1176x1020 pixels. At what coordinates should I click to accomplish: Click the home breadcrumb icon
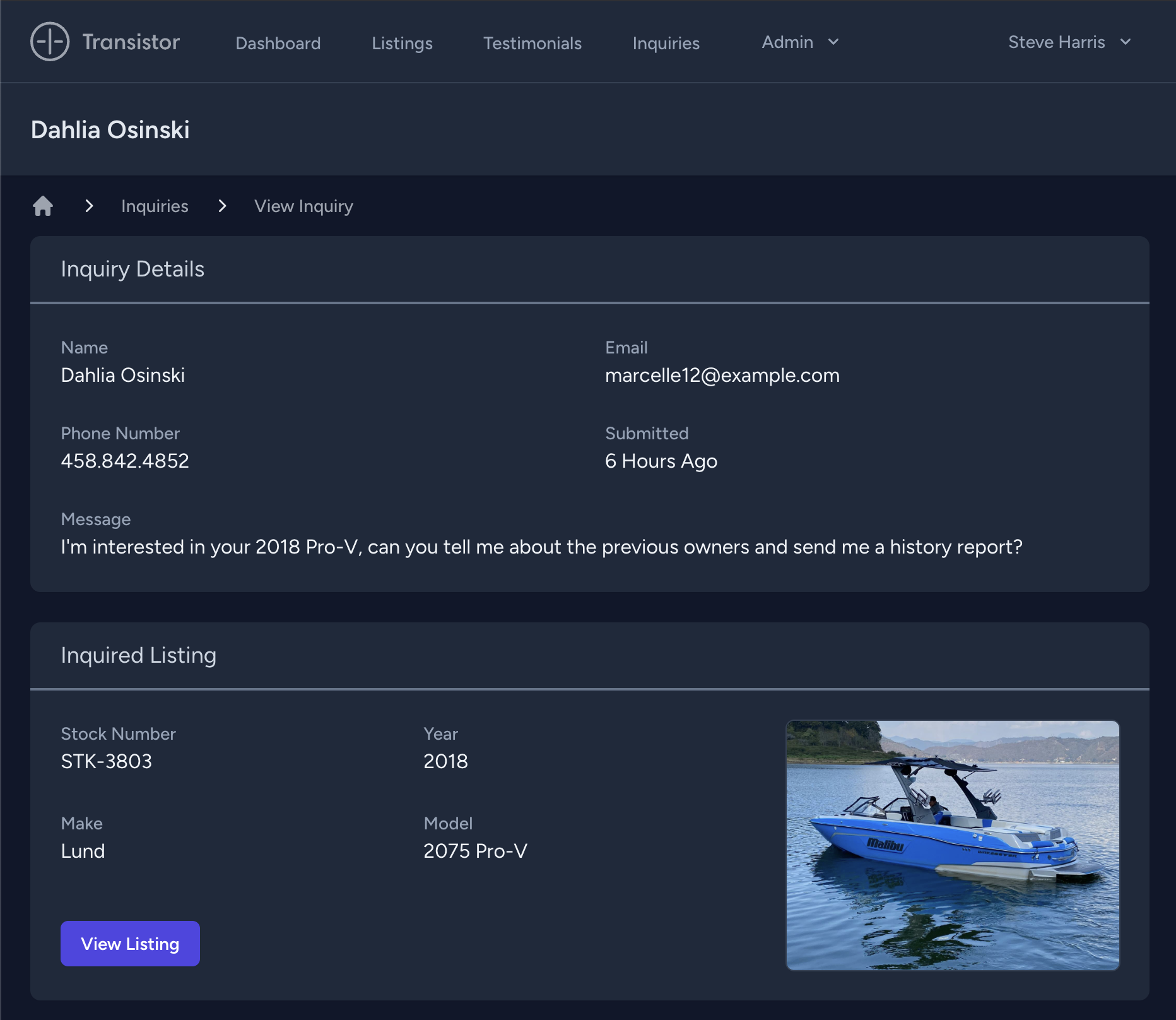tap(43, 206)
